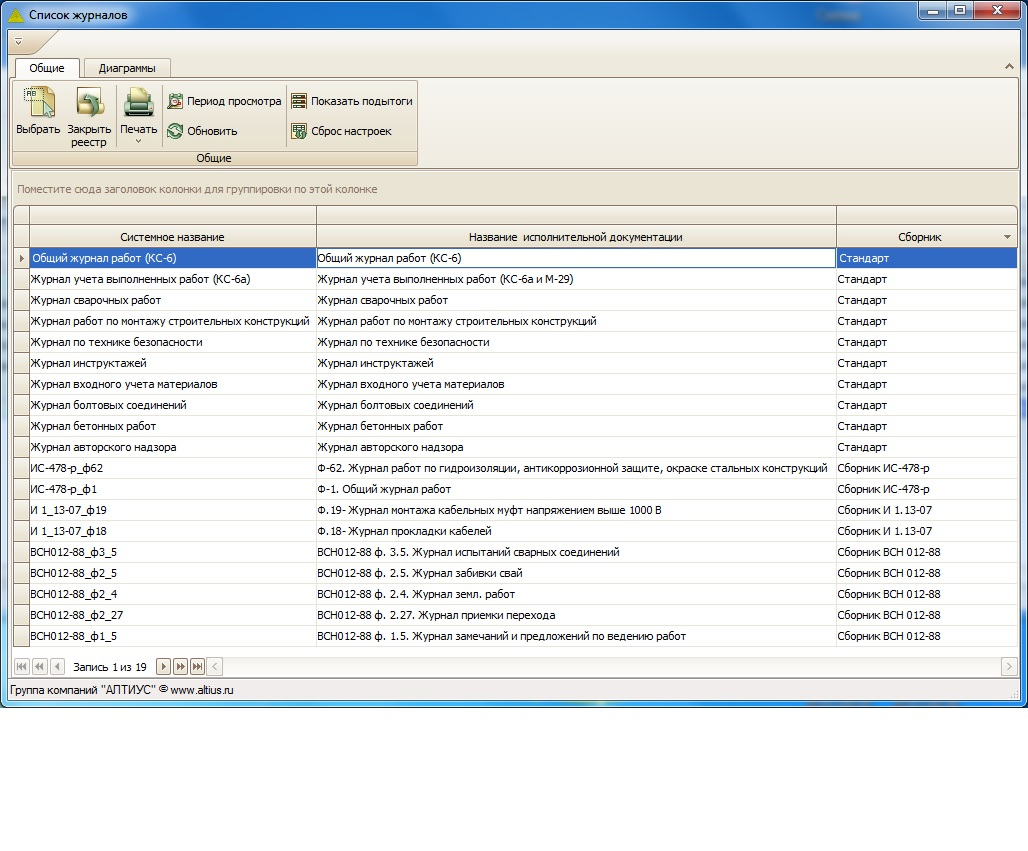
Task: Sort by Системное название column header
Action: (x=172, y=237)
